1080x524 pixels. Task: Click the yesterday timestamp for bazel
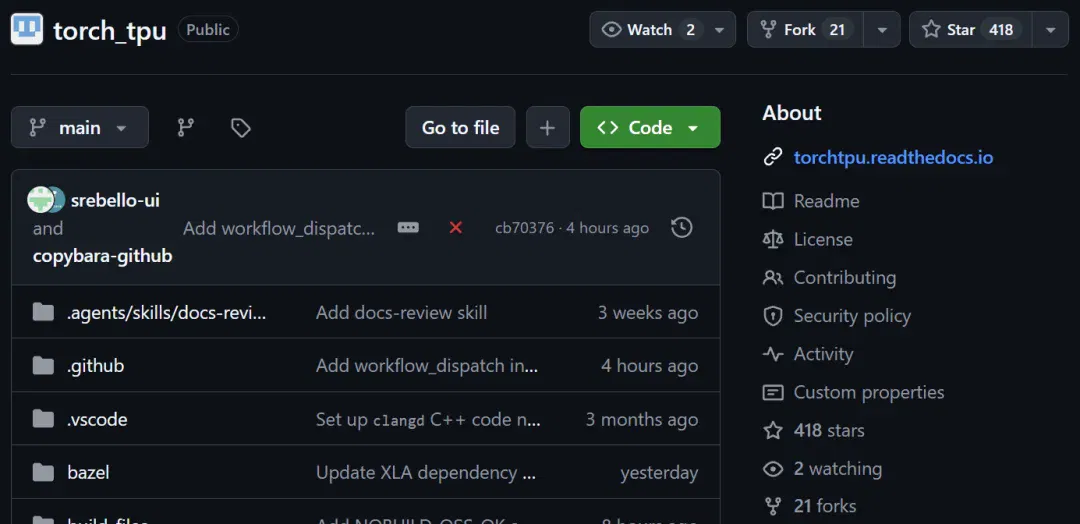pos(658,473)
